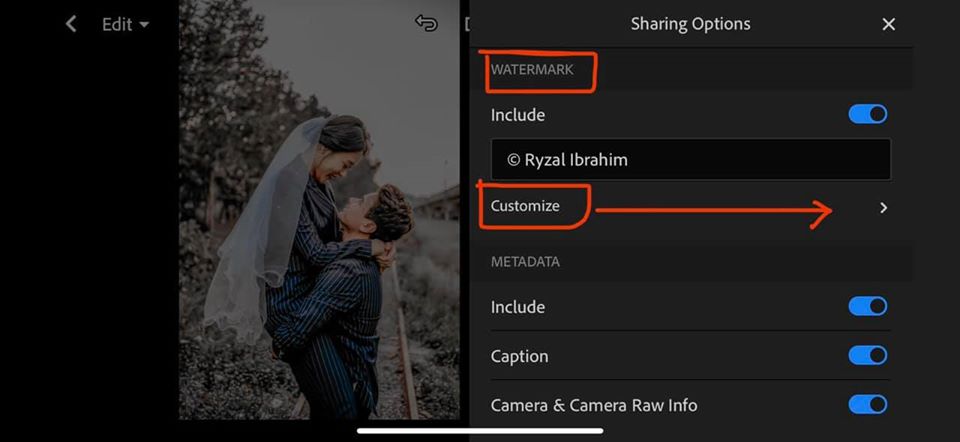Switch off Camera & Camera Raw Info
960x442 pixels.
[x=867, y=404]
